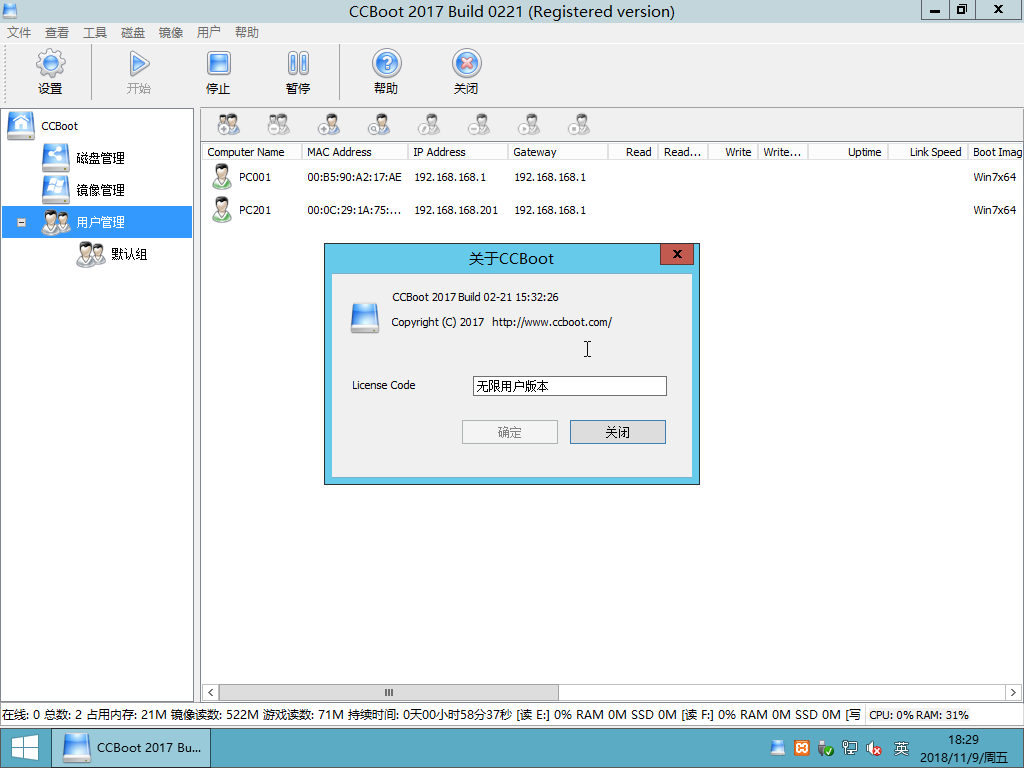Click the add user group icon
Viewport: 1024px width, 768px height.
click(x=228, y=125)
